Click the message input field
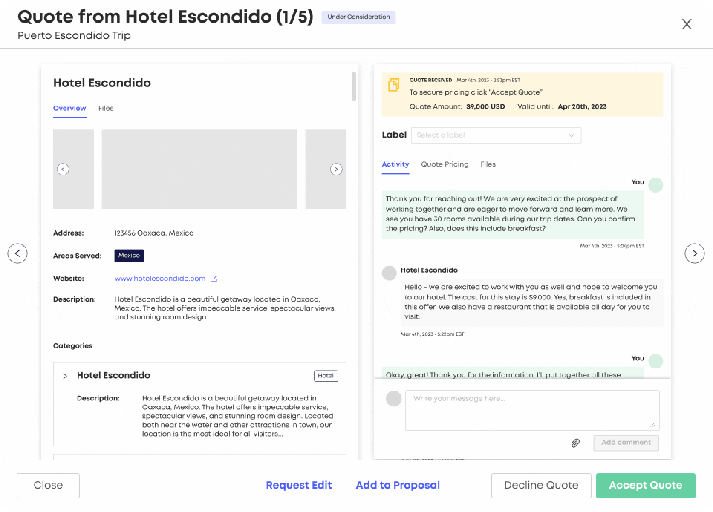The image size is (713, 512). click(531, 409)
